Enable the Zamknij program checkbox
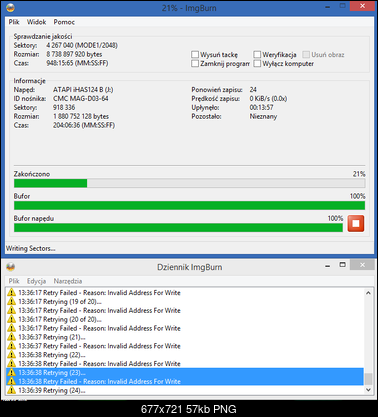Viewport: 378px width, 417px height. (195, 63)
